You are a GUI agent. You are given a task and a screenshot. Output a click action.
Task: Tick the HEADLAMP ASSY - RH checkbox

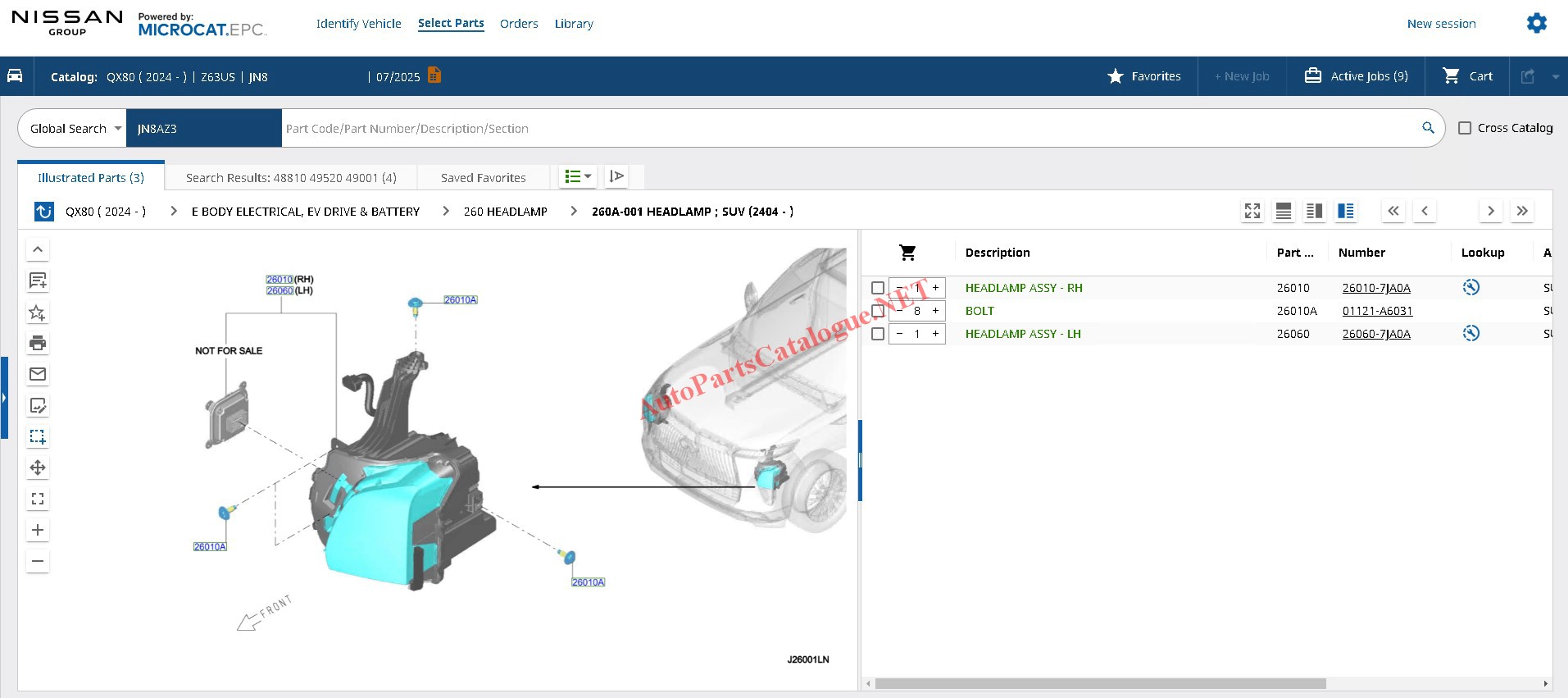point(878,288)
